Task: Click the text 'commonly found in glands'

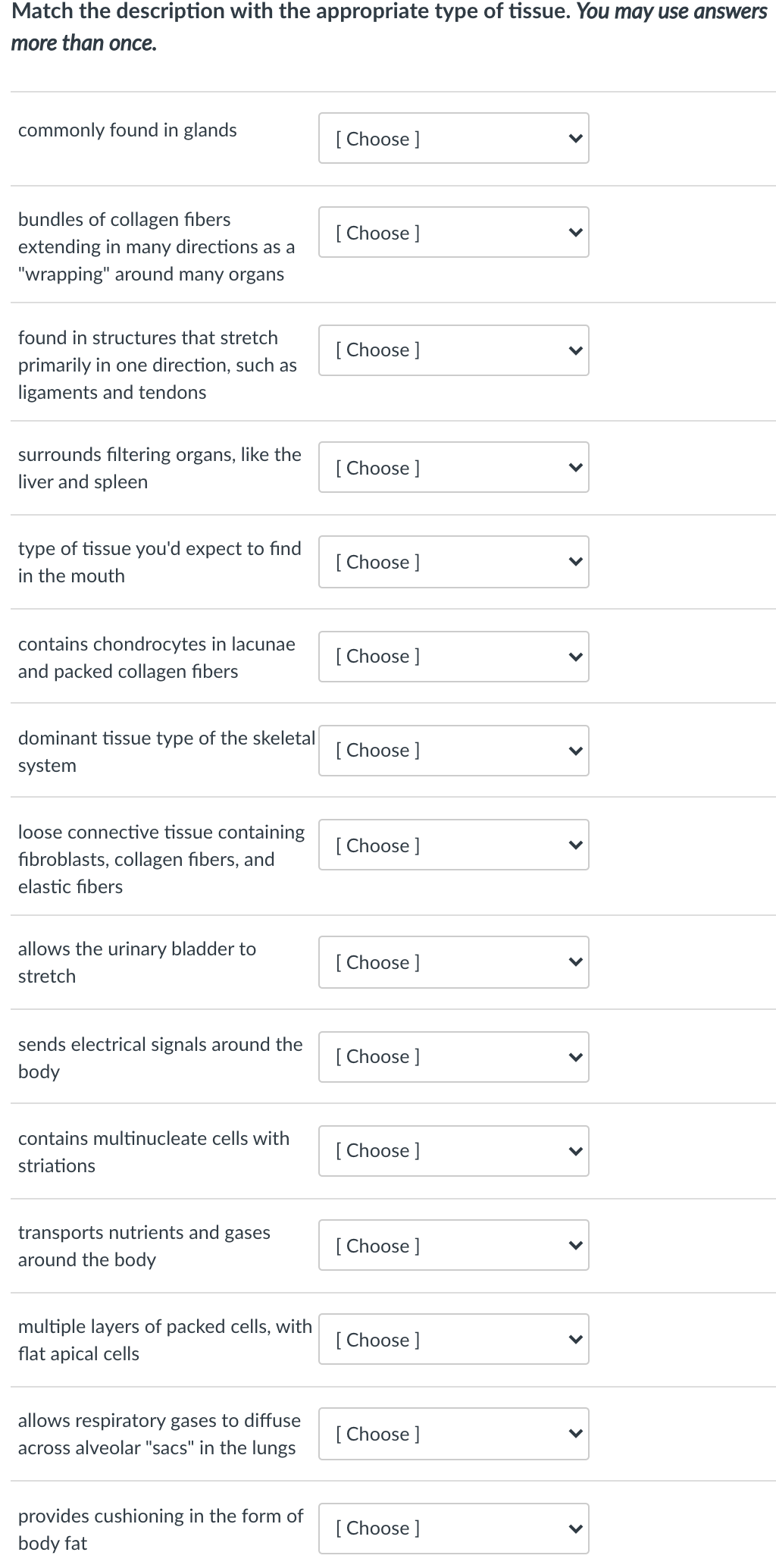Action: point(127,130)
